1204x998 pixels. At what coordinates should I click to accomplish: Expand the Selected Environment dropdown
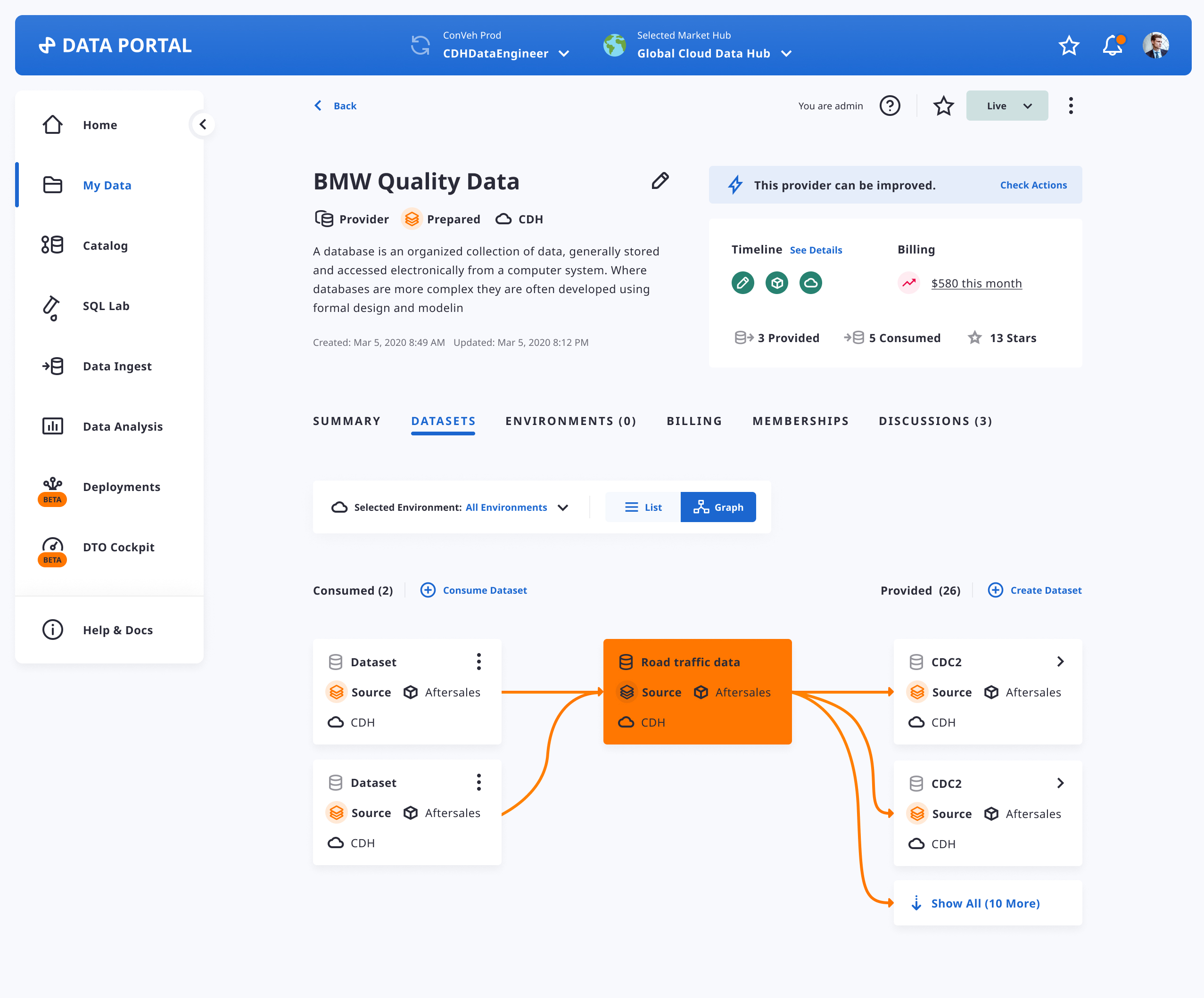pos(563,507)
